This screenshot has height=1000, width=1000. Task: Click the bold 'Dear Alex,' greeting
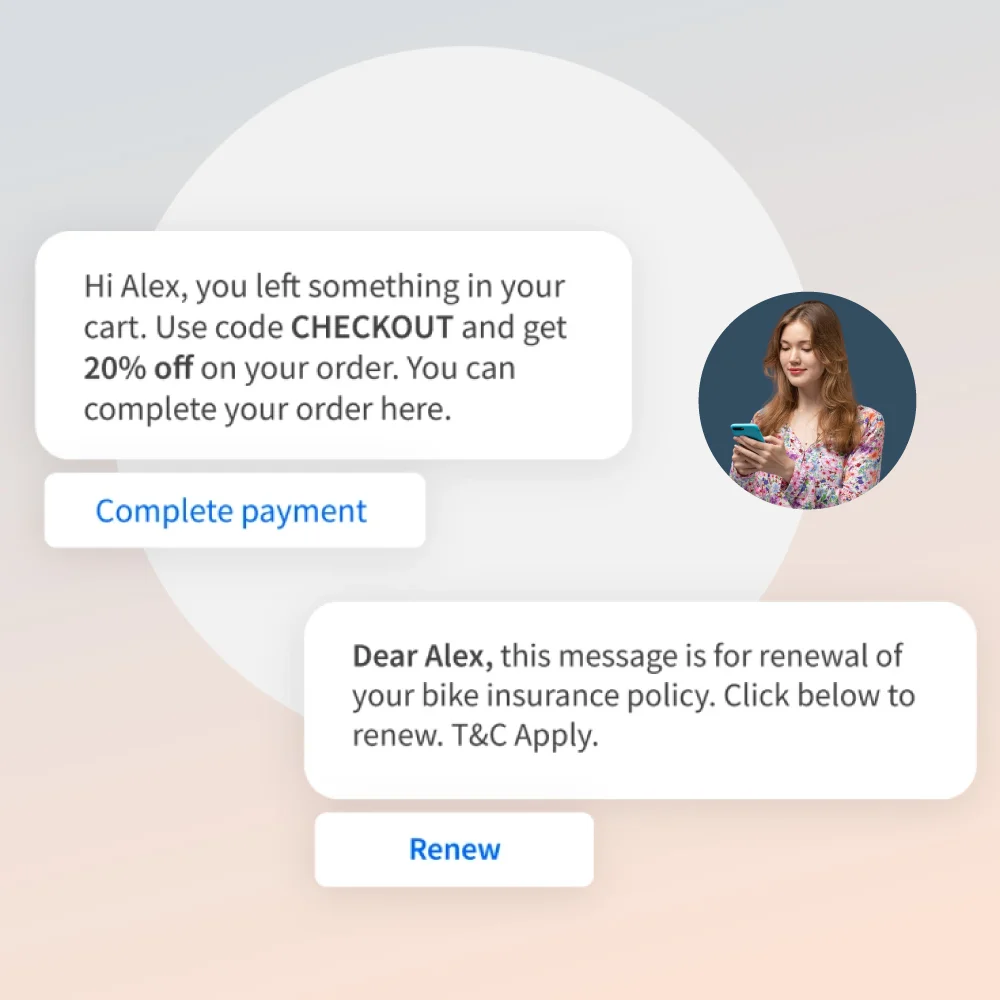423,656
